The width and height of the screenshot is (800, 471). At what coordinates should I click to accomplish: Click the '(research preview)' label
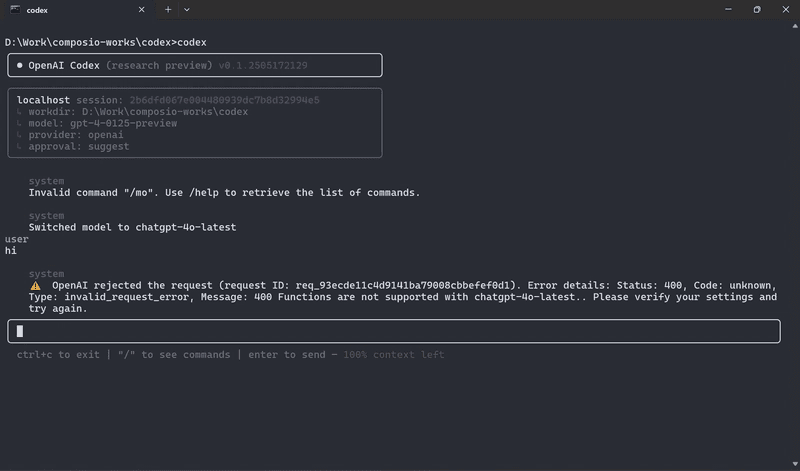pyautogui.click(x=159, y=65)
